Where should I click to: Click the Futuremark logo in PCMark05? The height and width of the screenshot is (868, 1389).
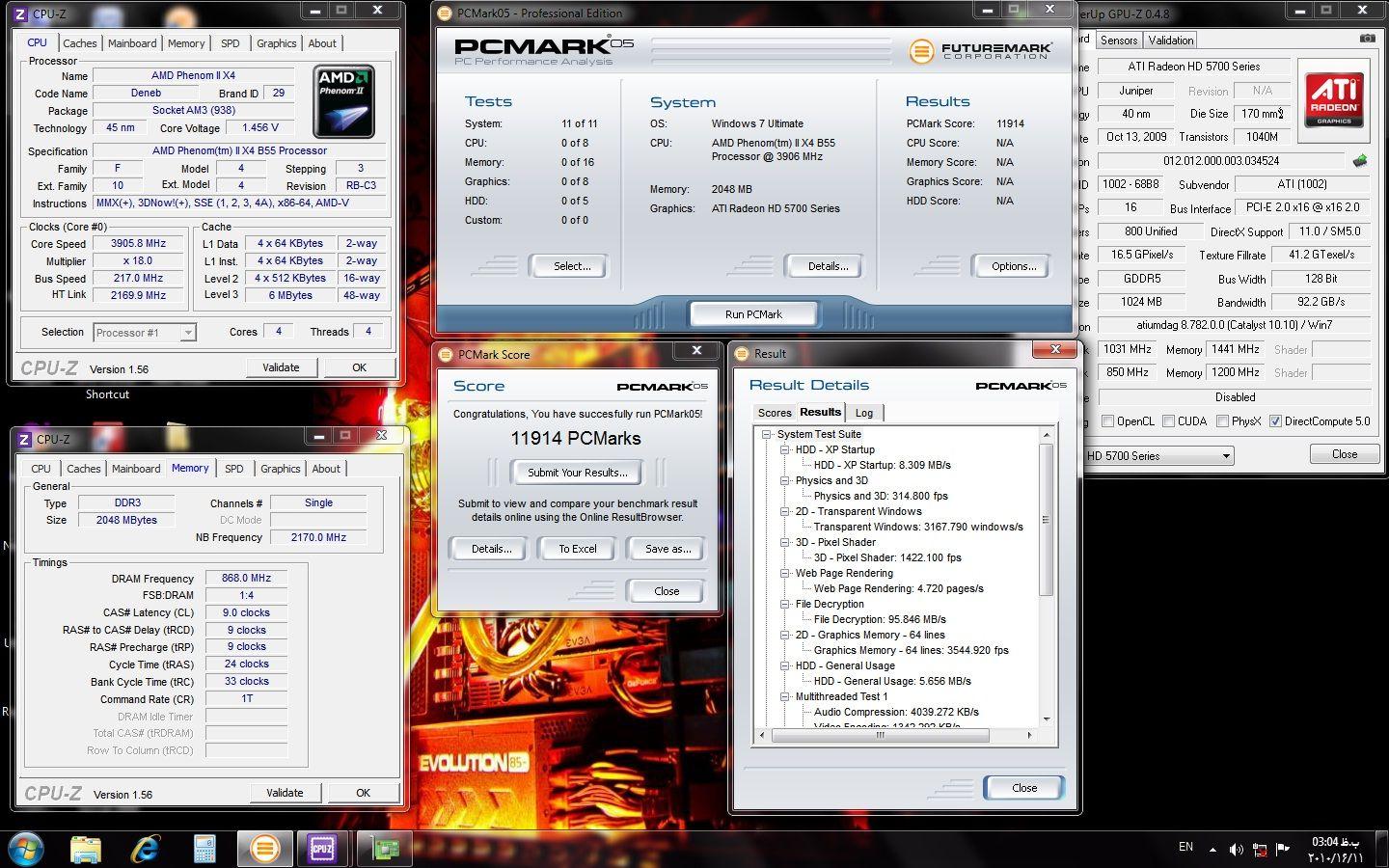[x=980, y=50]
